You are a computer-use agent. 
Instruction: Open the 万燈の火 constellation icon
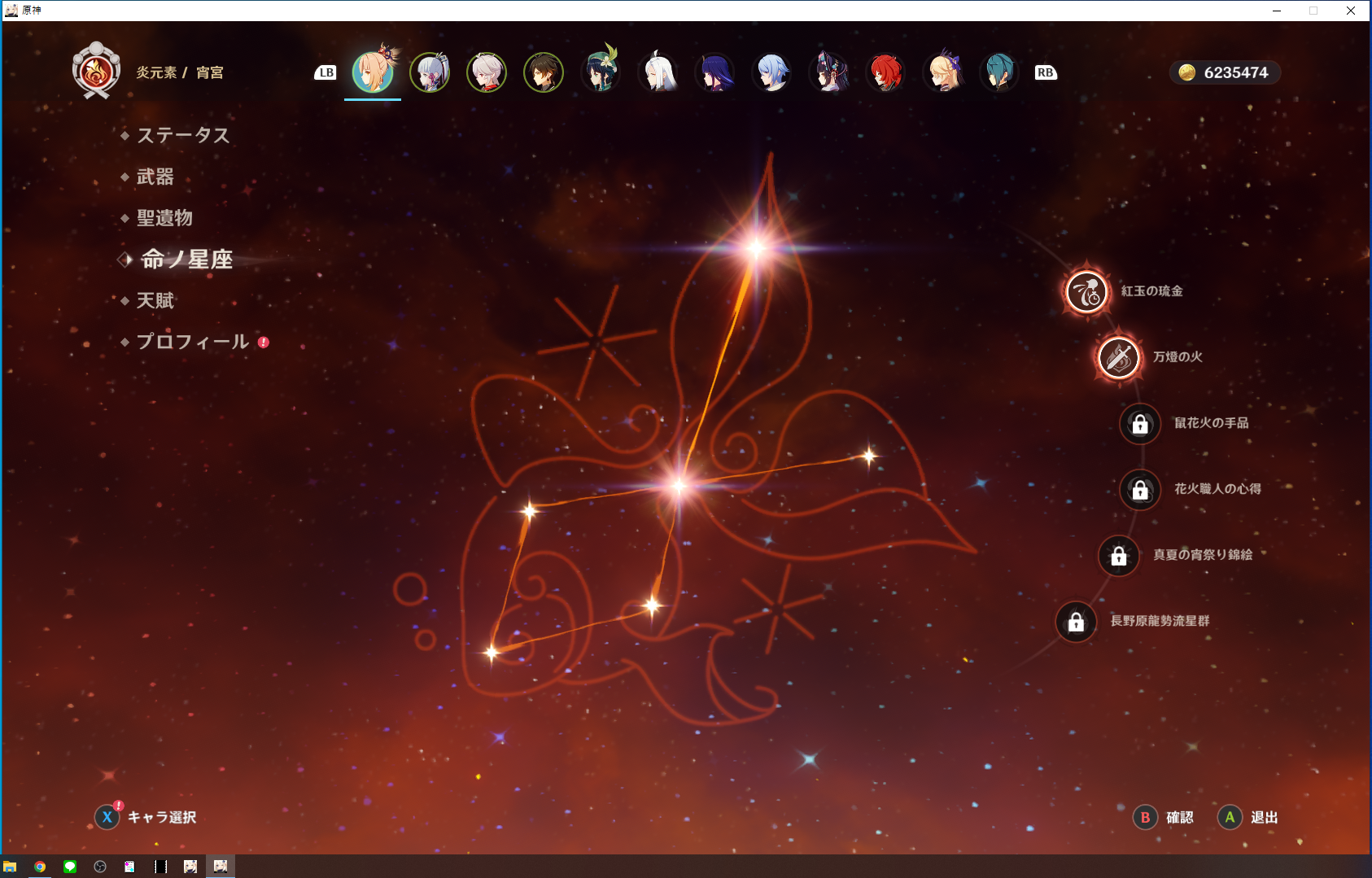coord(1119,357)
